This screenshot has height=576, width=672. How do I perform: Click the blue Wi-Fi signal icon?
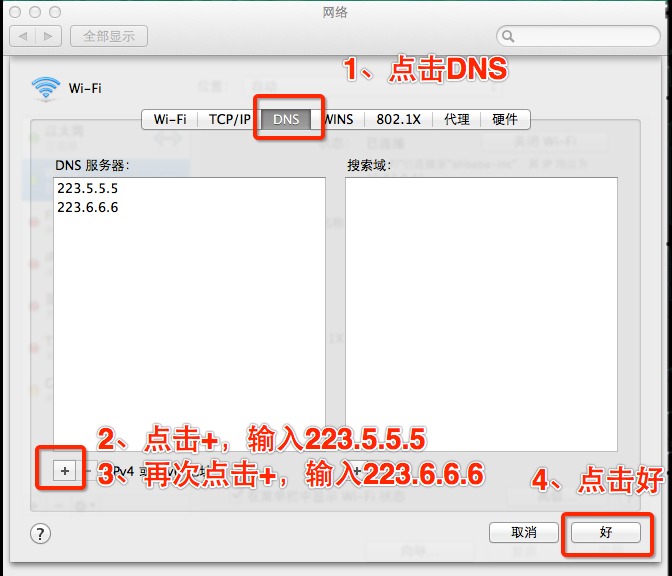click(x=45, y=89)
